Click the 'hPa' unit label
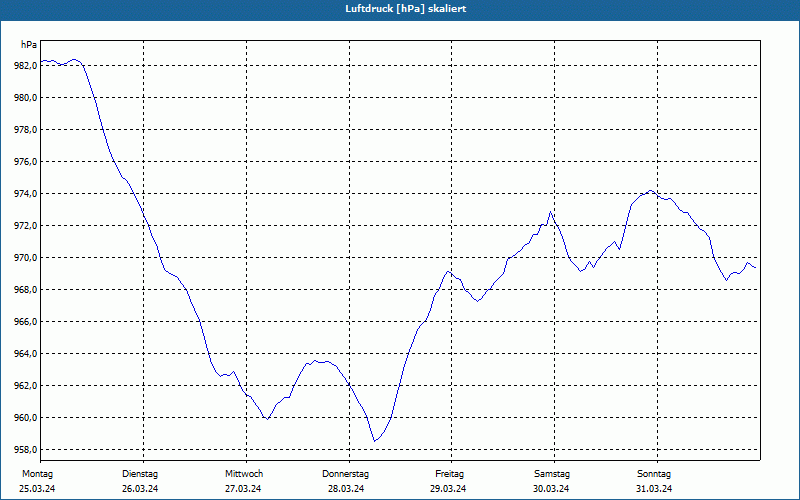 tap(29, 45)
